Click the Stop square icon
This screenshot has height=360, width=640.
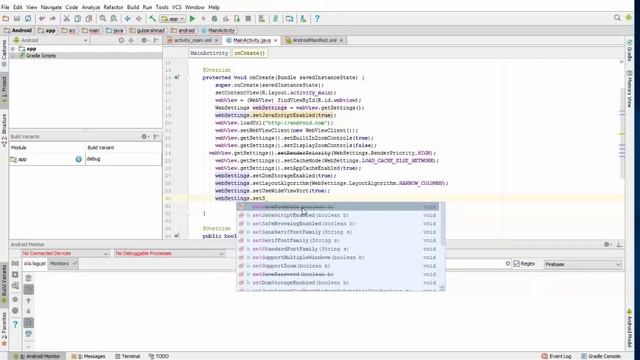248,19
